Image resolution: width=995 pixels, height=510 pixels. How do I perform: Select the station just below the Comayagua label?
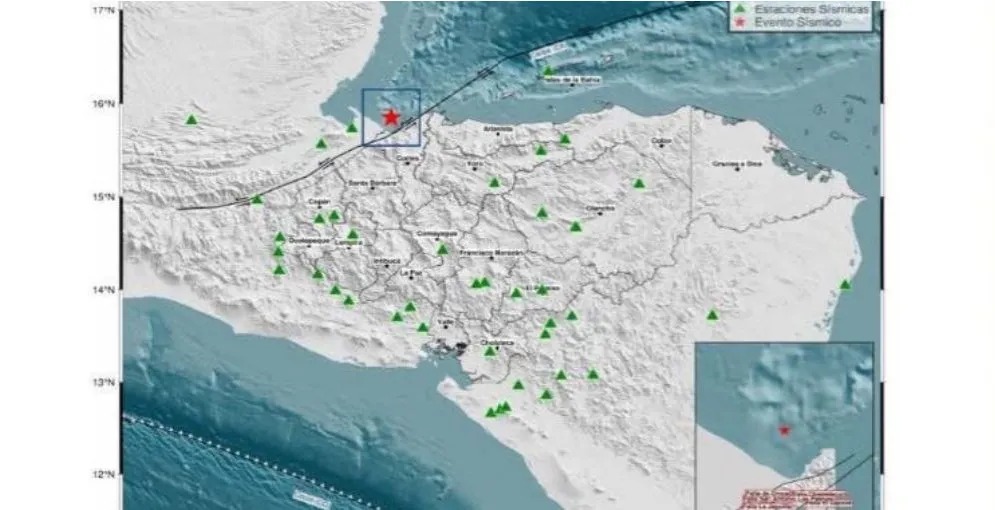pos(442,249)
